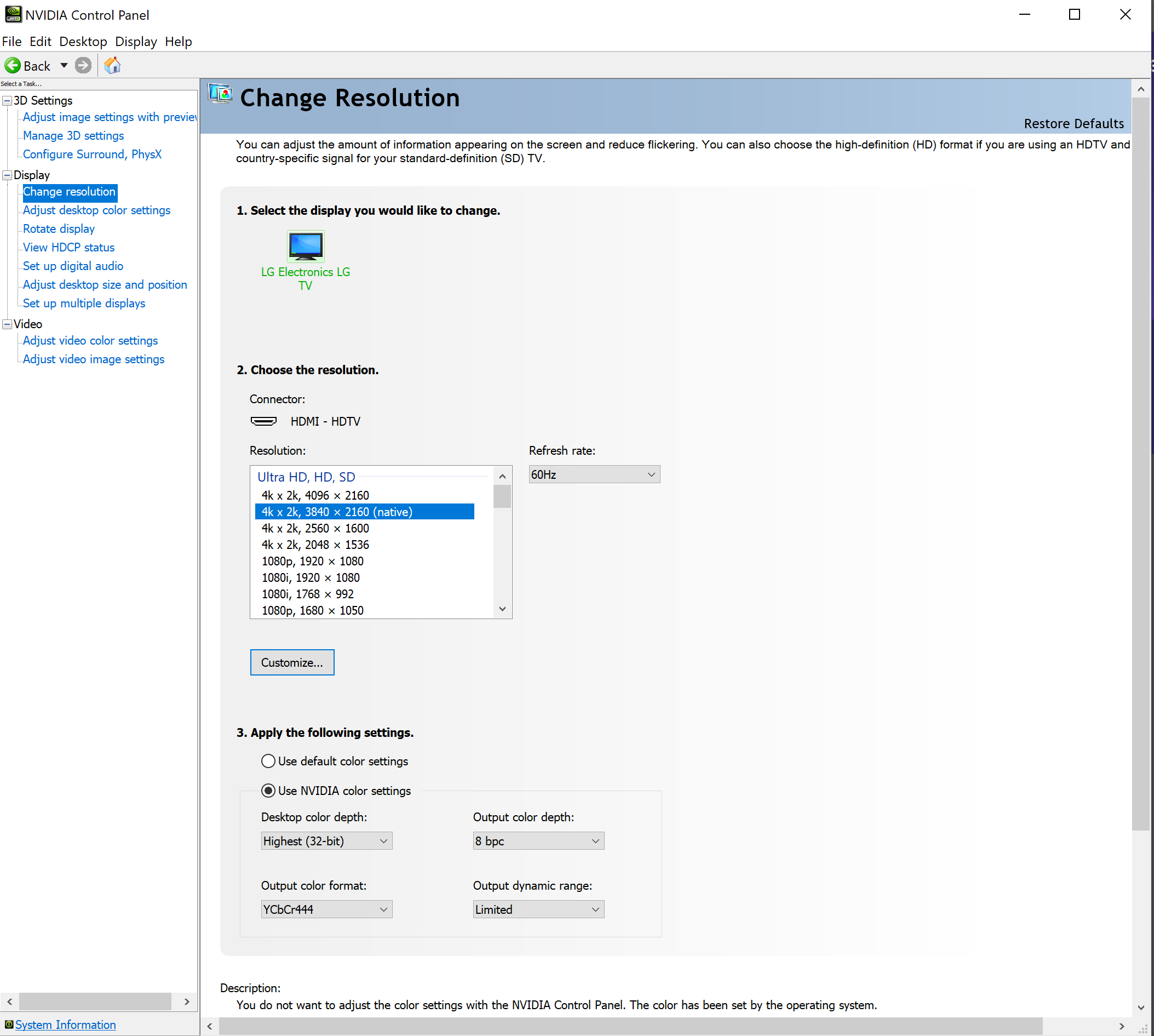Click main panel horizontal scroll left arrow
Image resolution: width=1154 pixels, height=1036 pixels.
point(210,1026)
